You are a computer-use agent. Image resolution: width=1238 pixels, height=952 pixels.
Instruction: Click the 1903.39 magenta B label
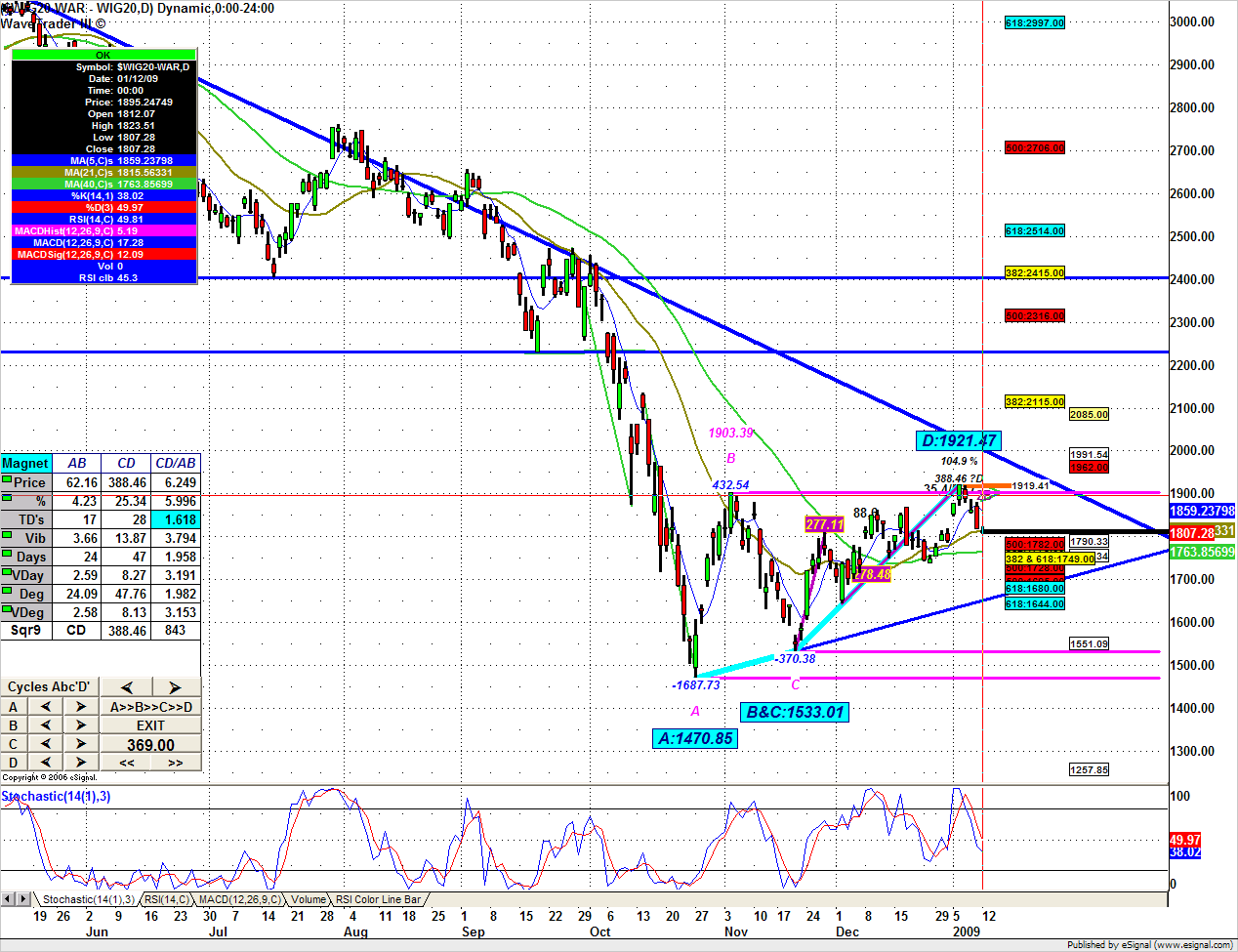click(731, 434)
